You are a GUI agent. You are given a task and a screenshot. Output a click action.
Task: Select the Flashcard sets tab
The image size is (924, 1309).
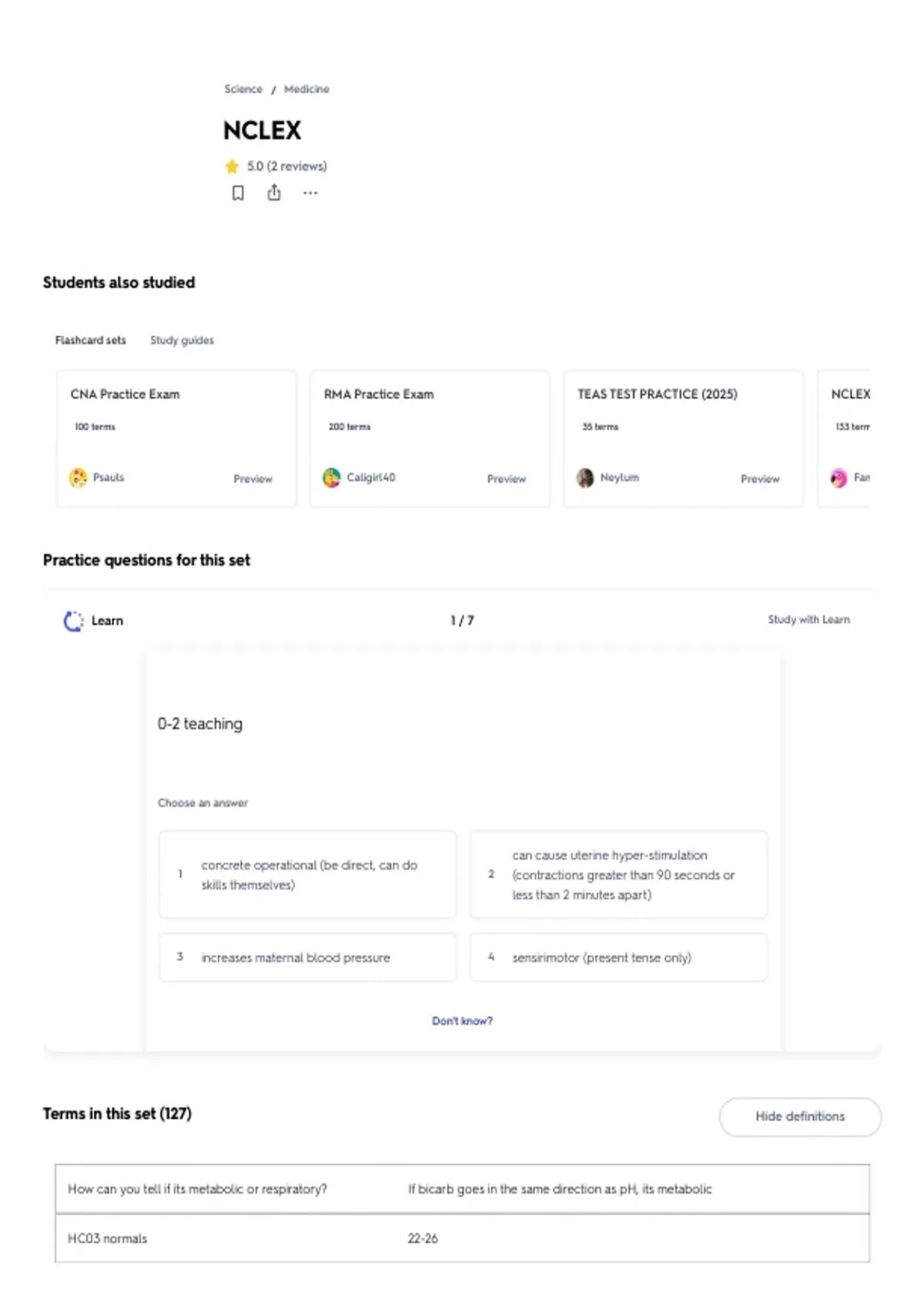(90, 340)
